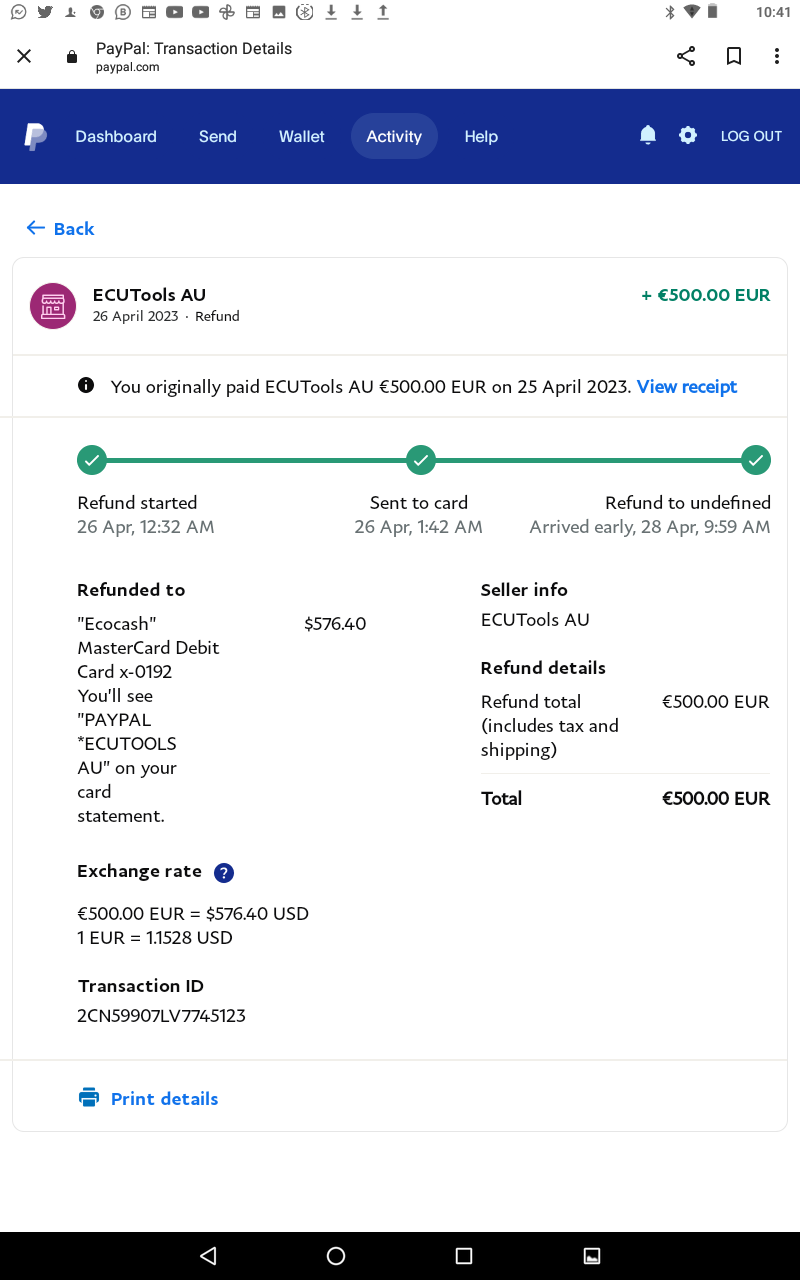The image size is (800, 1280).
Task: Click the ECUTools AU merchant avatar
Action: point(52,305)
